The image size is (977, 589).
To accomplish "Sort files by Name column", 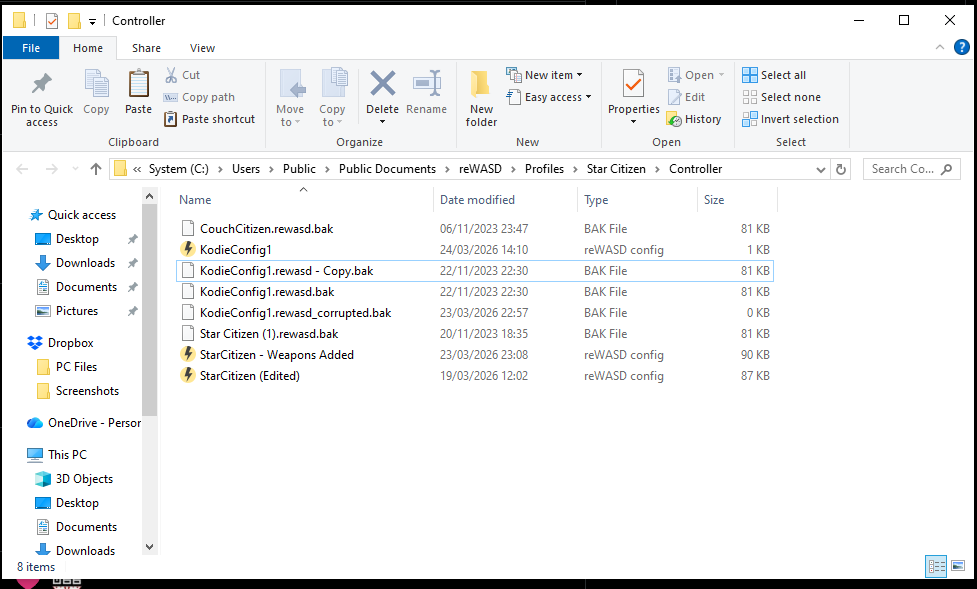I will coord(195,200).
